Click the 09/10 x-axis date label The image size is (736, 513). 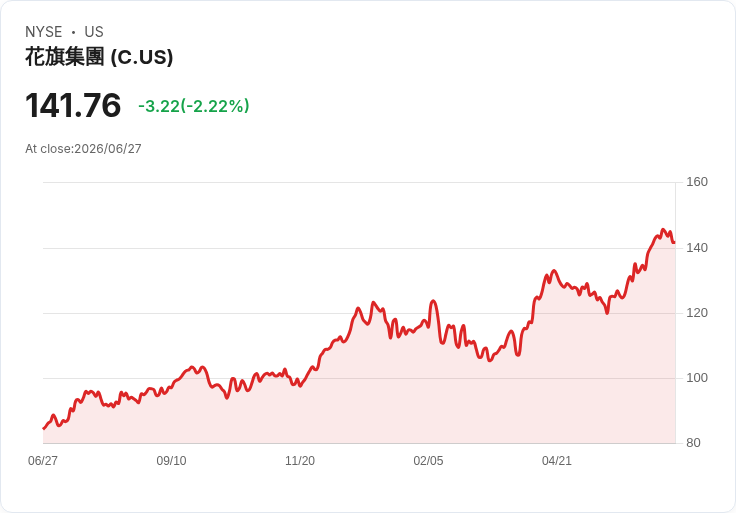click(x=171, y=461)
